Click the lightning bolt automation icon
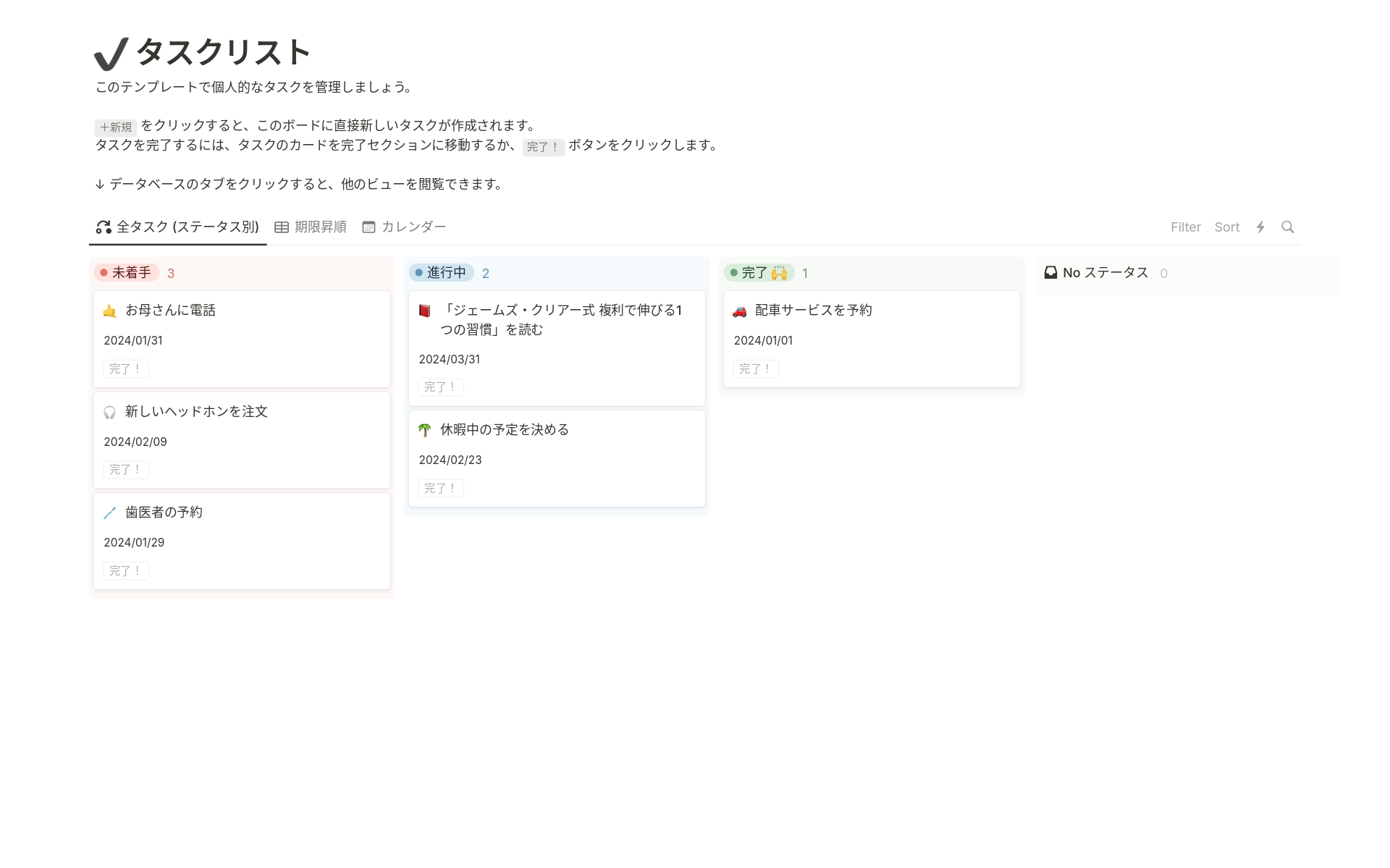 coord(1260,227)
